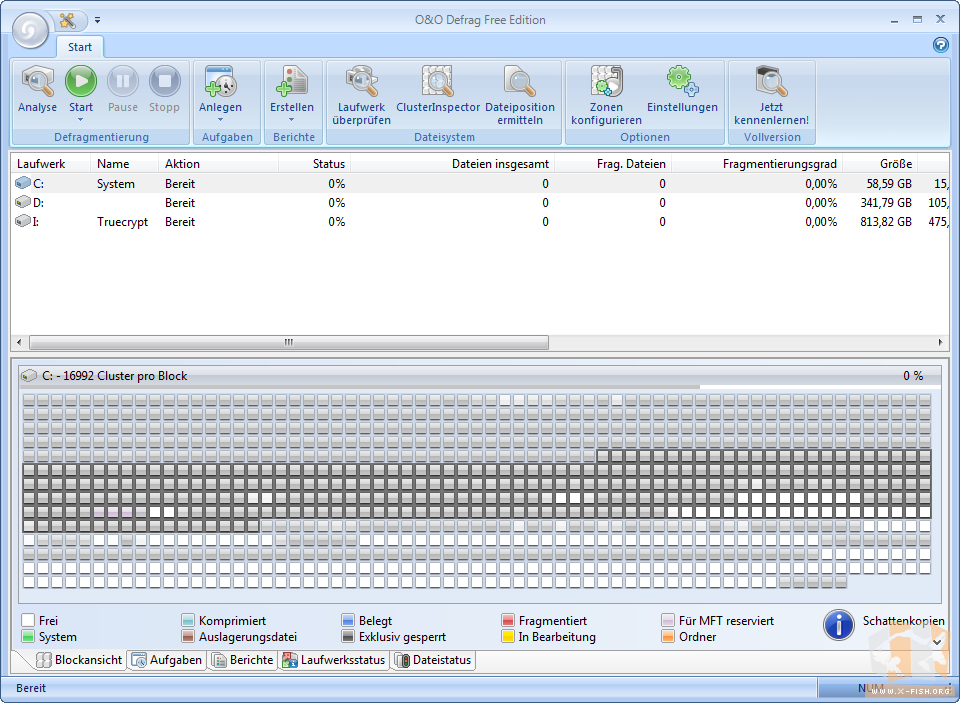Expand the Anlegen dropdown arrow

tap(220, 120)
